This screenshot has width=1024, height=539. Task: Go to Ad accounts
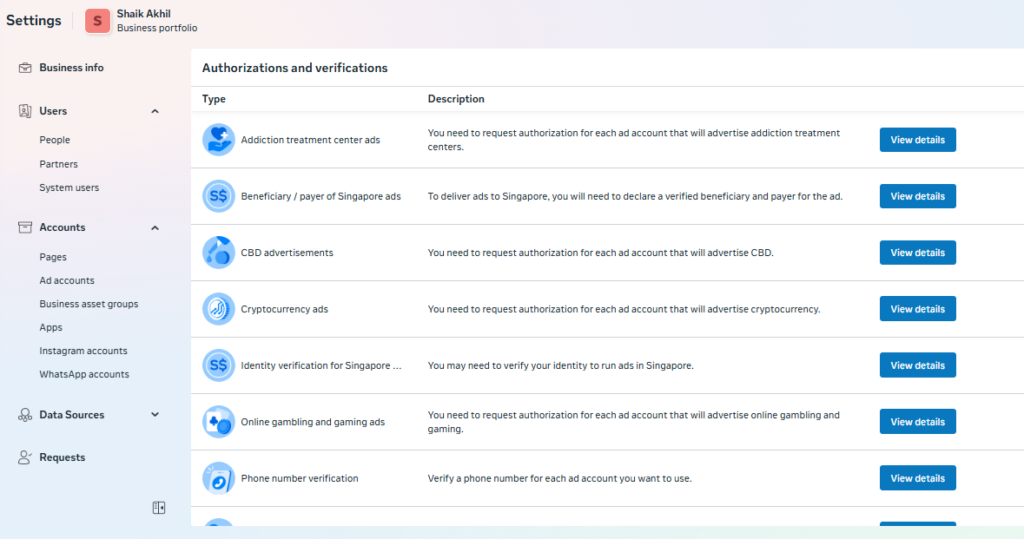coord(67,281)
